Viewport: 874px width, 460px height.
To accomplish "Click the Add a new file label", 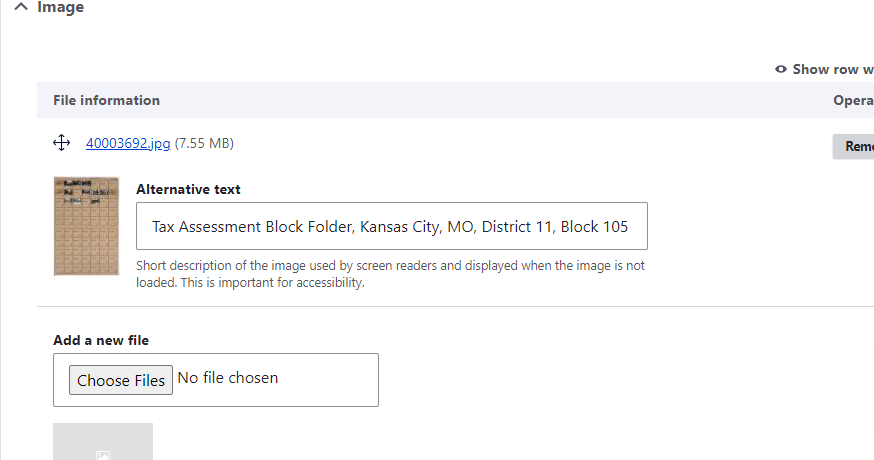I will [x=101, y=340].
